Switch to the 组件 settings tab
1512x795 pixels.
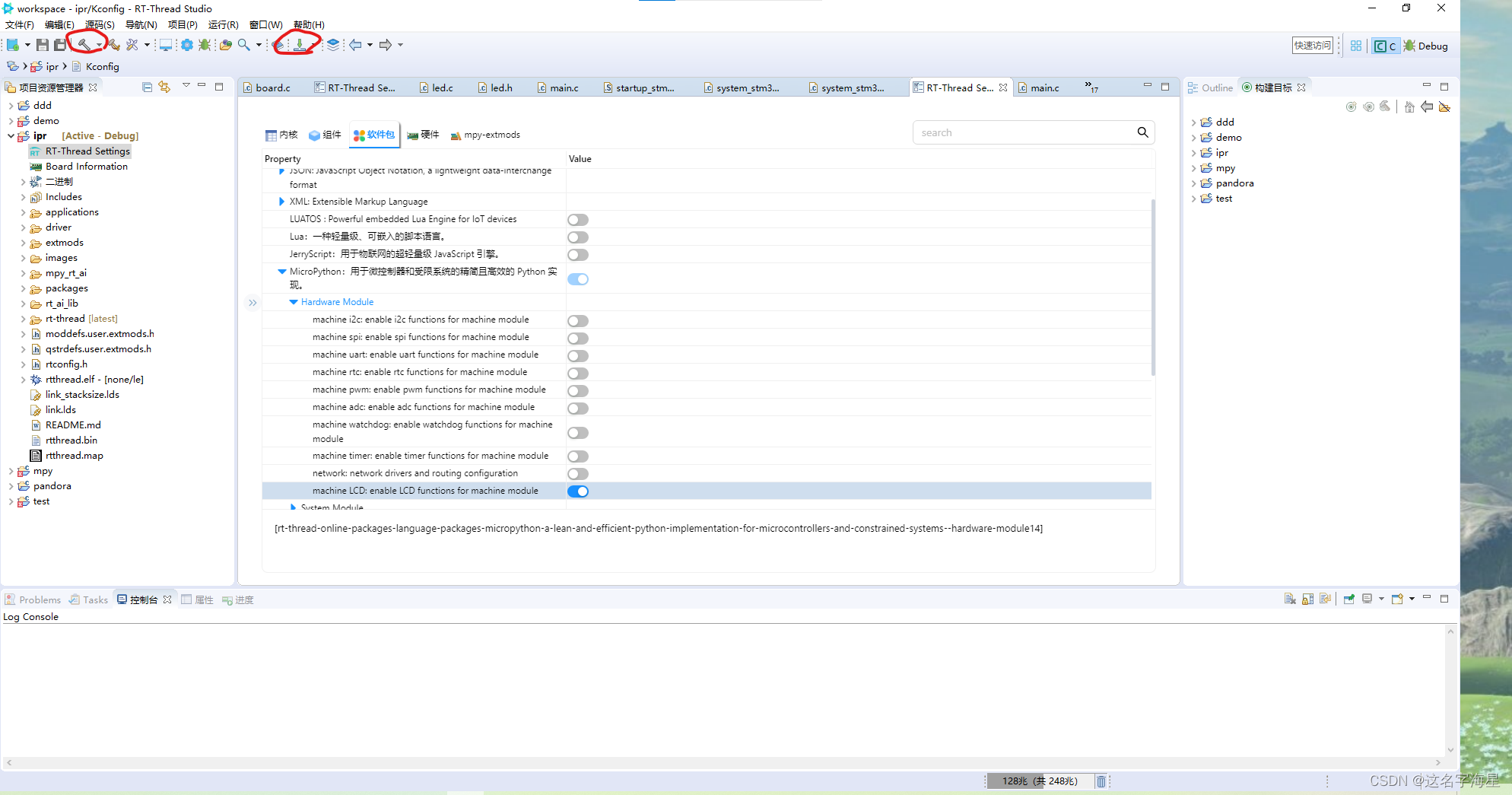[325, 135]
